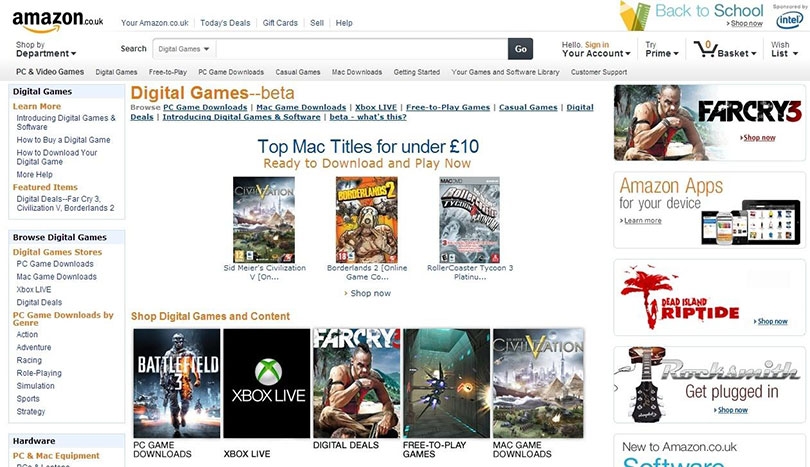
Task: Click the Go search button
Action: click(520, 49)
